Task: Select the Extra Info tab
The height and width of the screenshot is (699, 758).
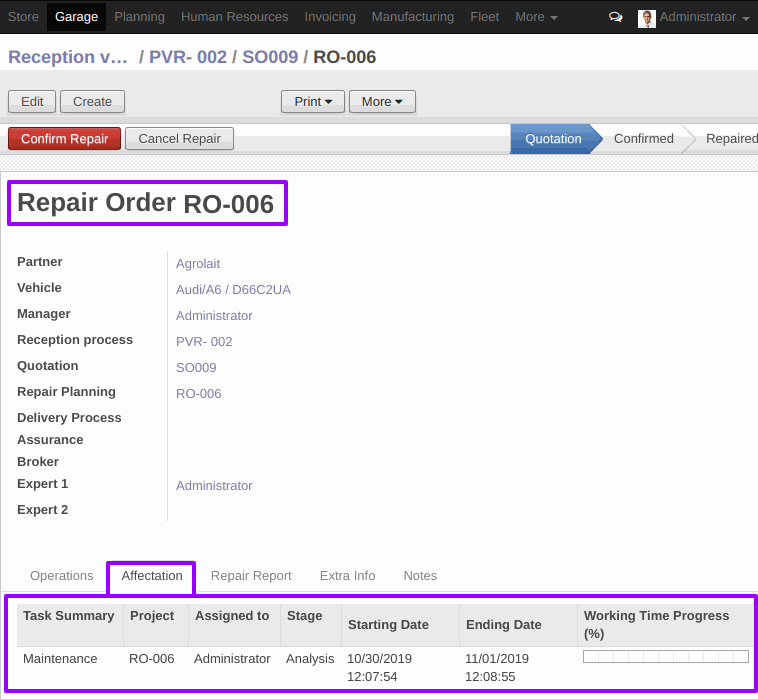Action: 347,576
